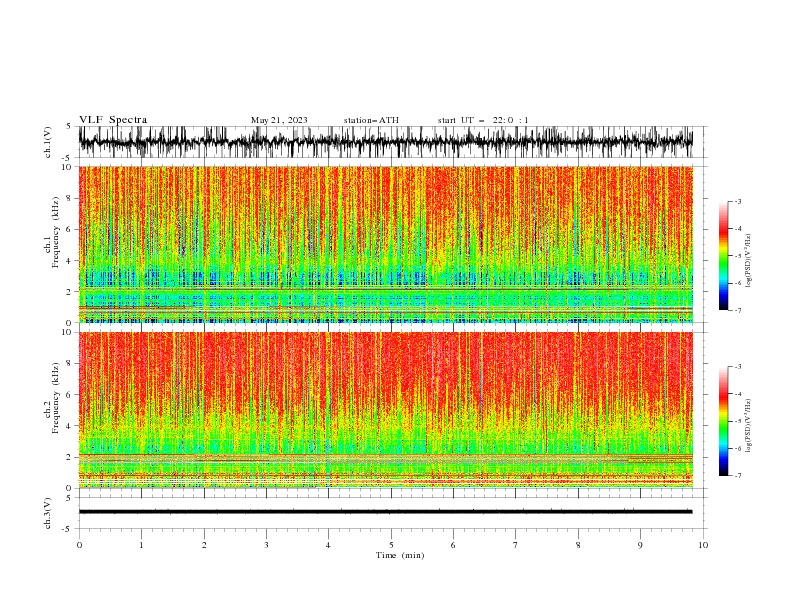Click the time axis tick label "9"
This screenshot has width=792, height=612.
click(x=640, y=545)
